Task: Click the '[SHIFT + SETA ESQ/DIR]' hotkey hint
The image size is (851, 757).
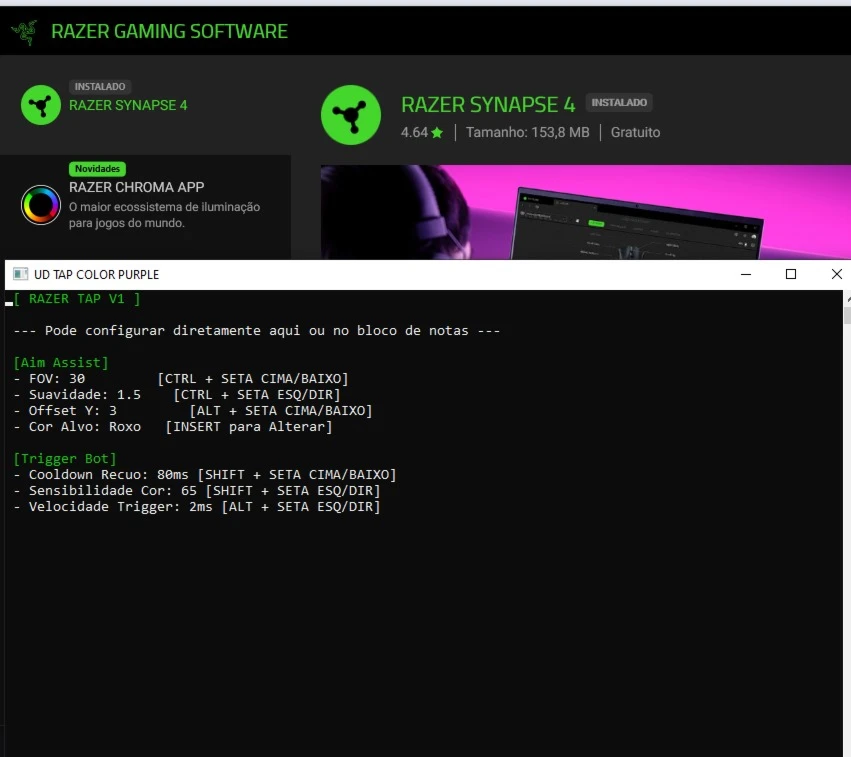Action: [293, 491]
